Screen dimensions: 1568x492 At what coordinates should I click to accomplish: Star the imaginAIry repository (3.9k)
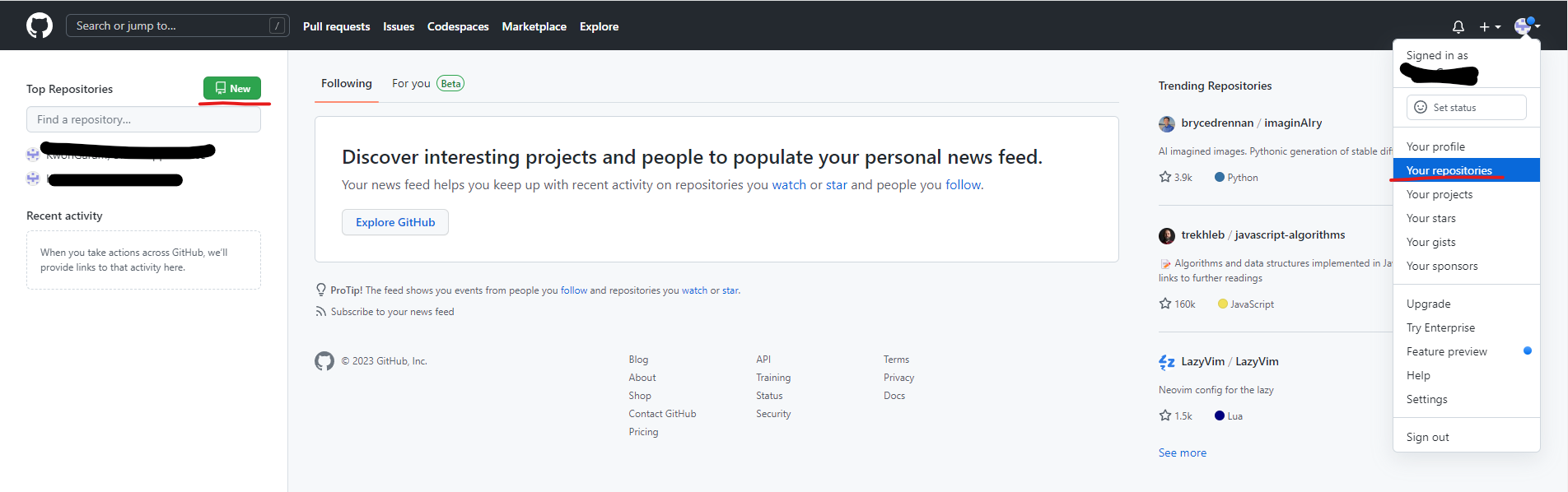(1175, 177)
